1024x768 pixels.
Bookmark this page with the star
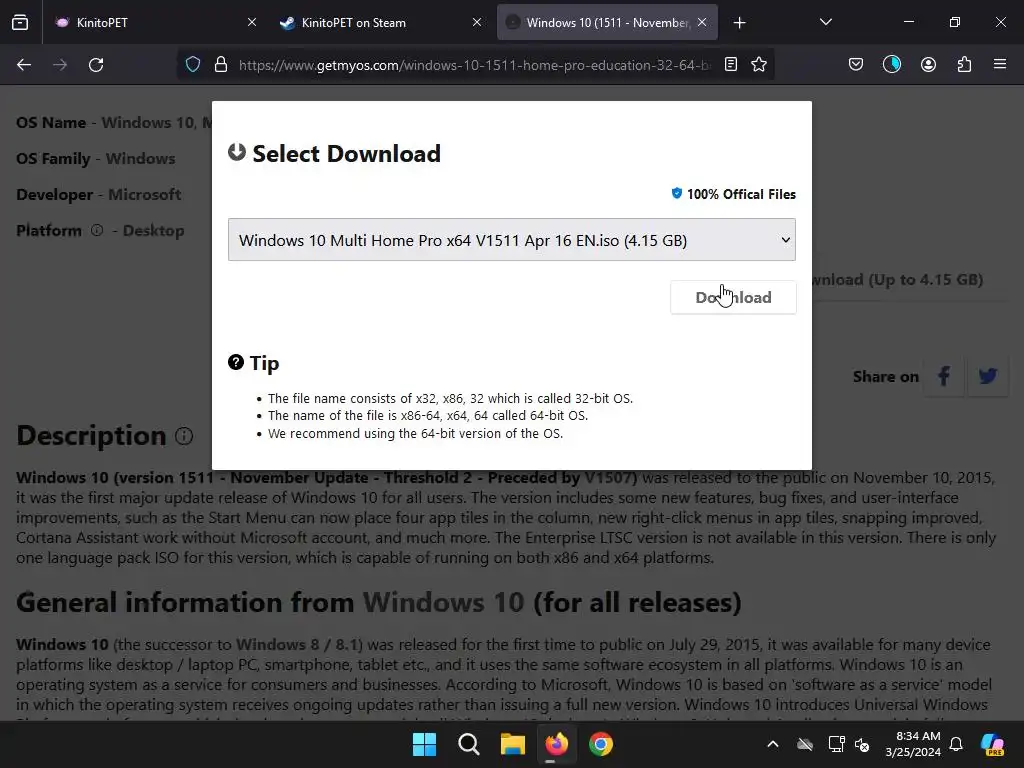point(759,65)
